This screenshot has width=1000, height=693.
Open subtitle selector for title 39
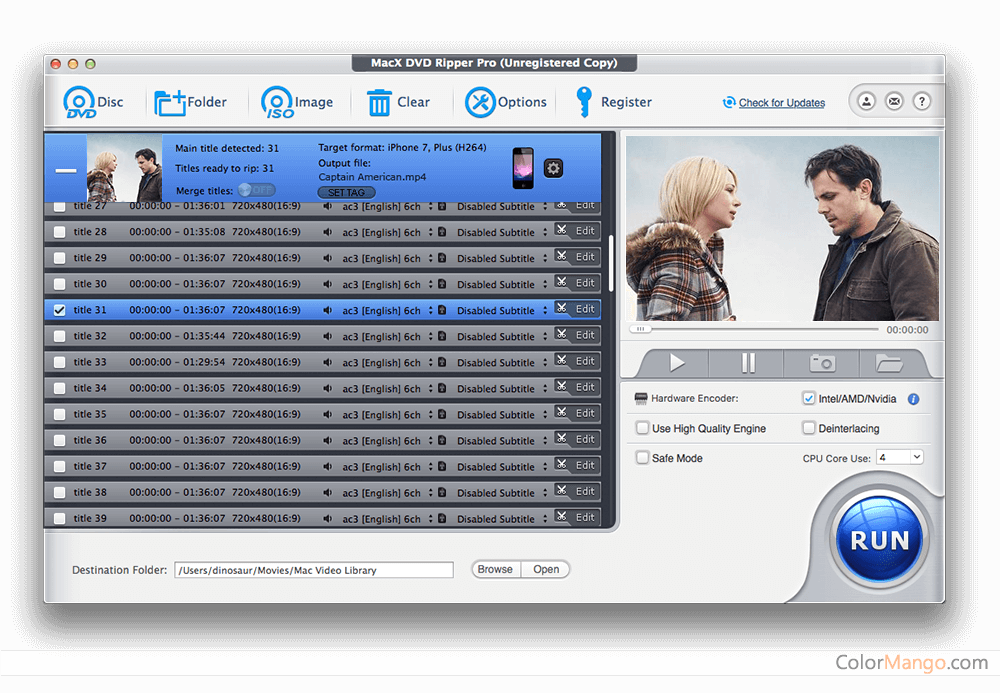[502, 519]
